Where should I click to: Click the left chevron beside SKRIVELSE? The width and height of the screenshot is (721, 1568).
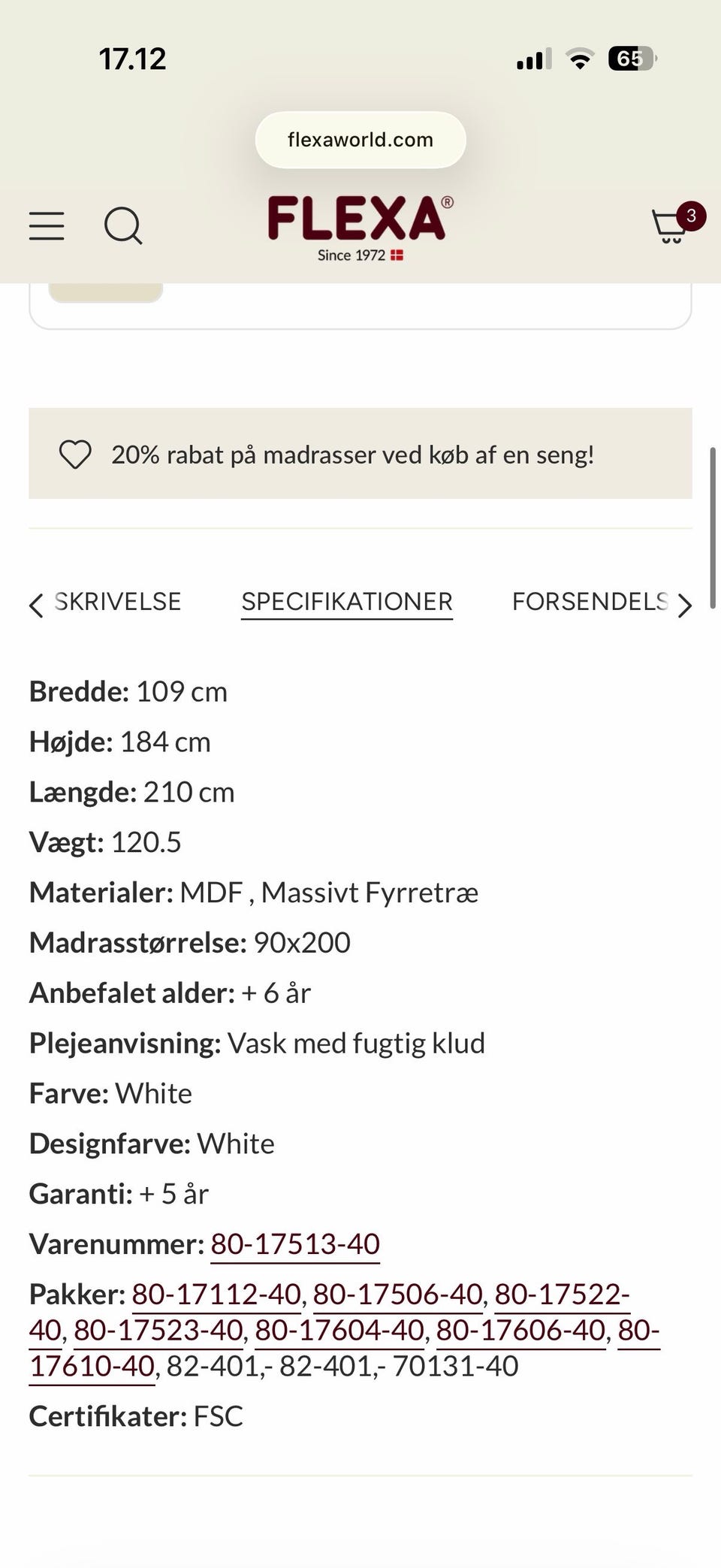35,604
